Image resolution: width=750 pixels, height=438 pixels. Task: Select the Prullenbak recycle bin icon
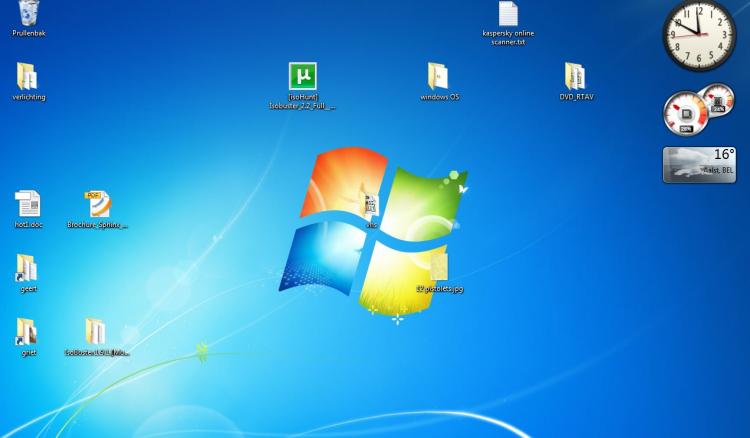[29, 13]
